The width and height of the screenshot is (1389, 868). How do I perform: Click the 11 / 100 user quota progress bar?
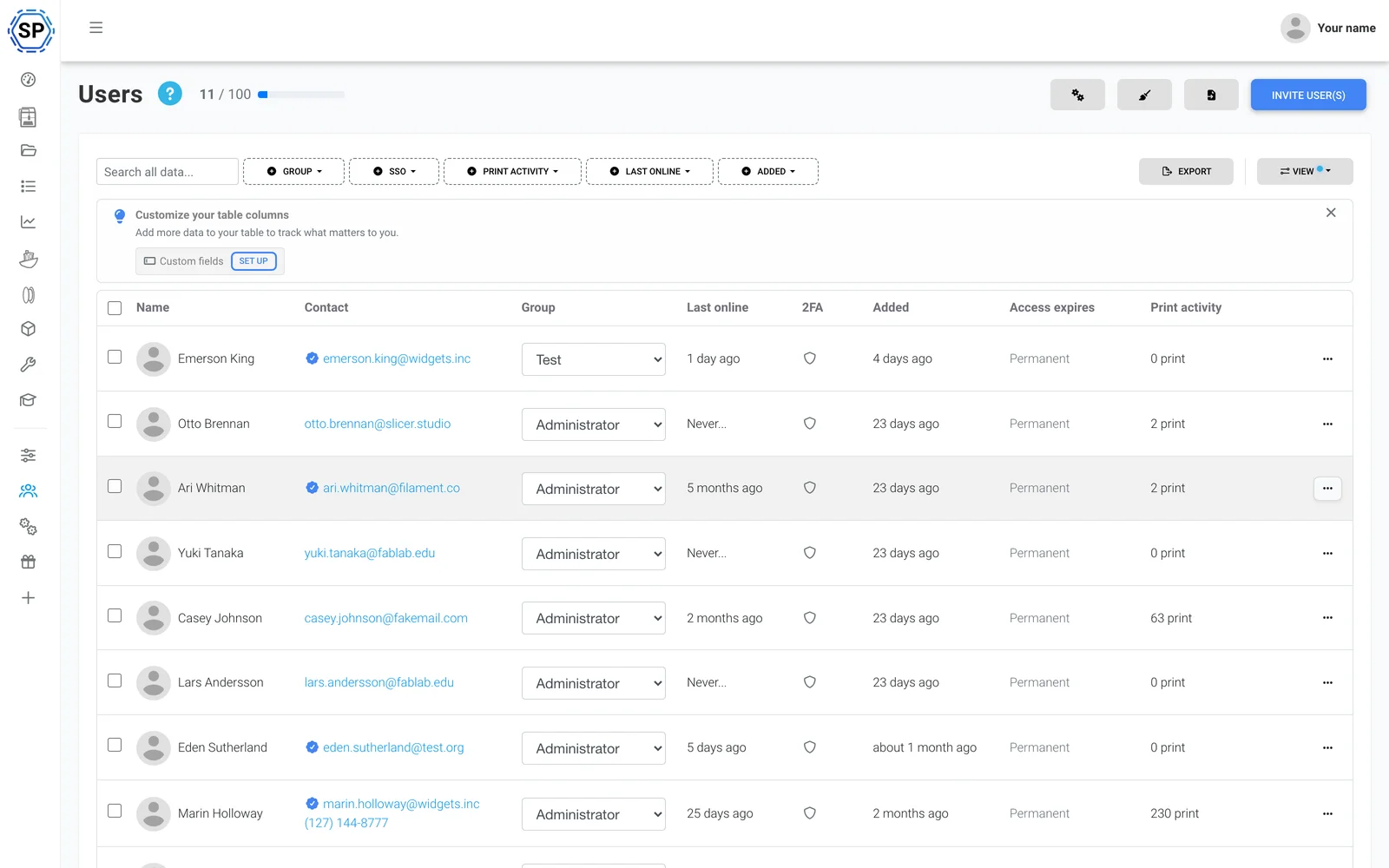[301, 95]
